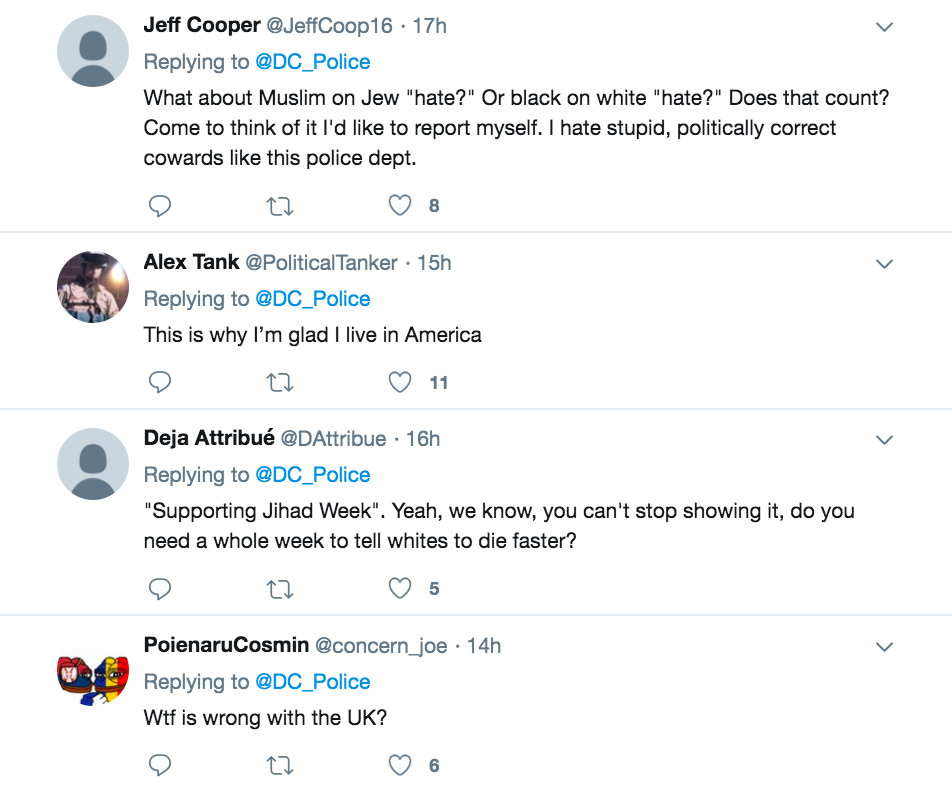Screen dimensions: 952x789
Task: Like Deja Attribué's tweet
Action: (400, 589)
